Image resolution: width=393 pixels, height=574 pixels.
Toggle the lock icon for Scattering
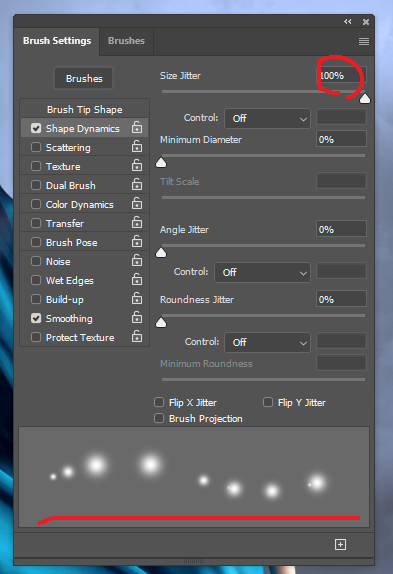point(137,146)
